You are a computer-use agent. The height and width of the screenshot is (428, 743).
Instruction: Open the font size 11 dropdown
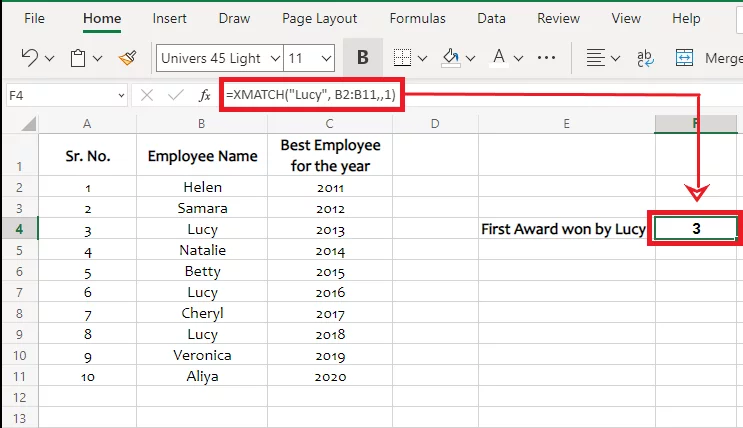326,58
